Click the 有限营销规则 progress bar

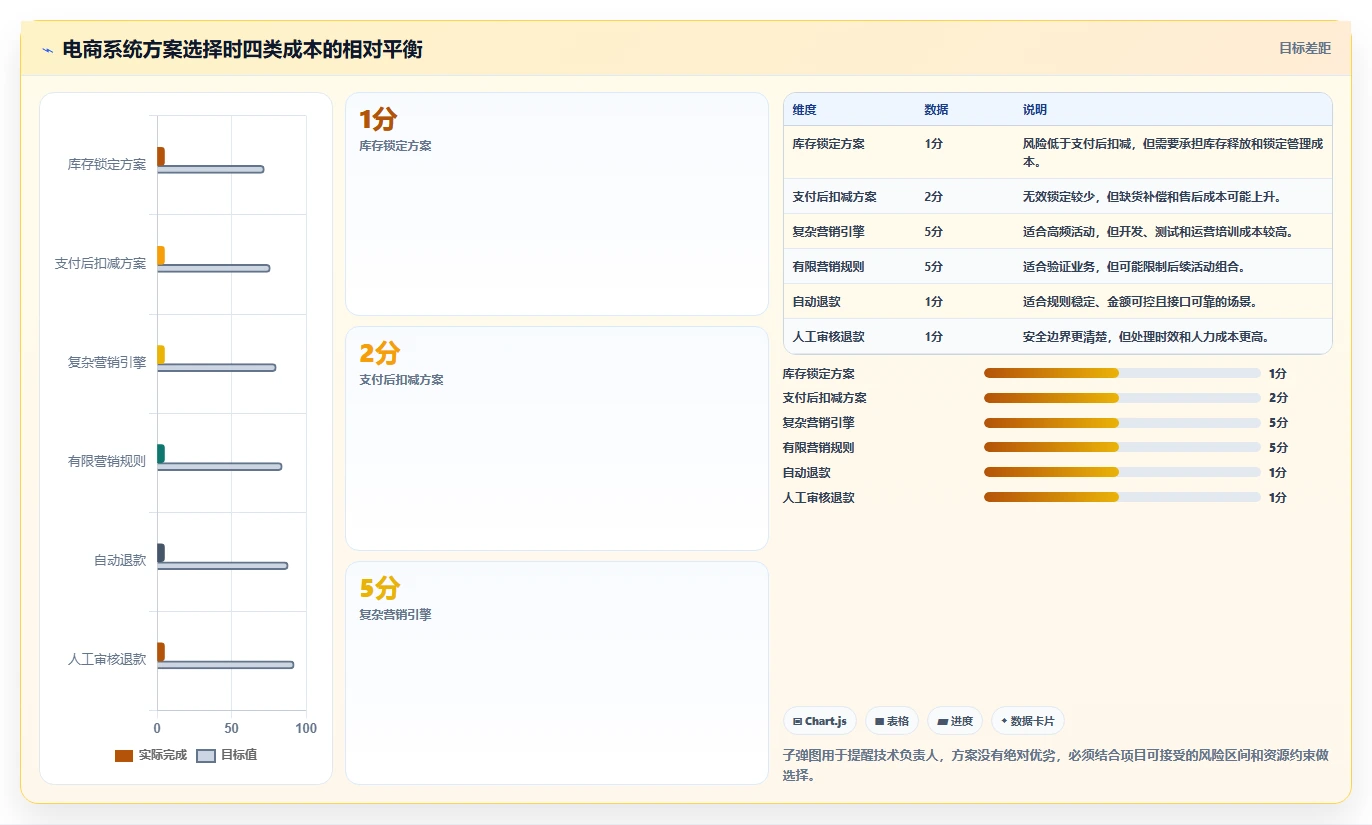(1122, 447)
